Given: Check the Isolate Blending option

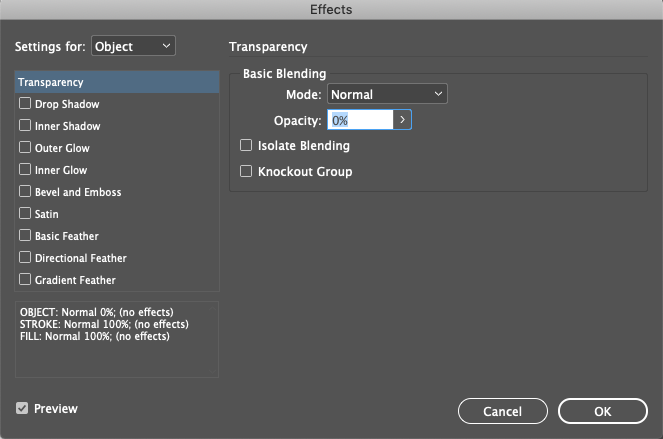Looking at the screenshot, I should (x=246, y=146).
